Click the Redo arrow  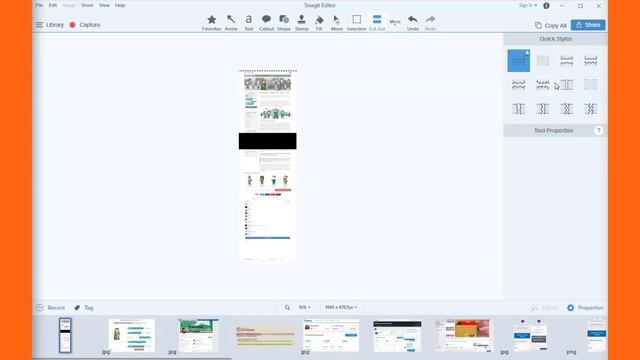pyautogui.click(x=430, y=22)
